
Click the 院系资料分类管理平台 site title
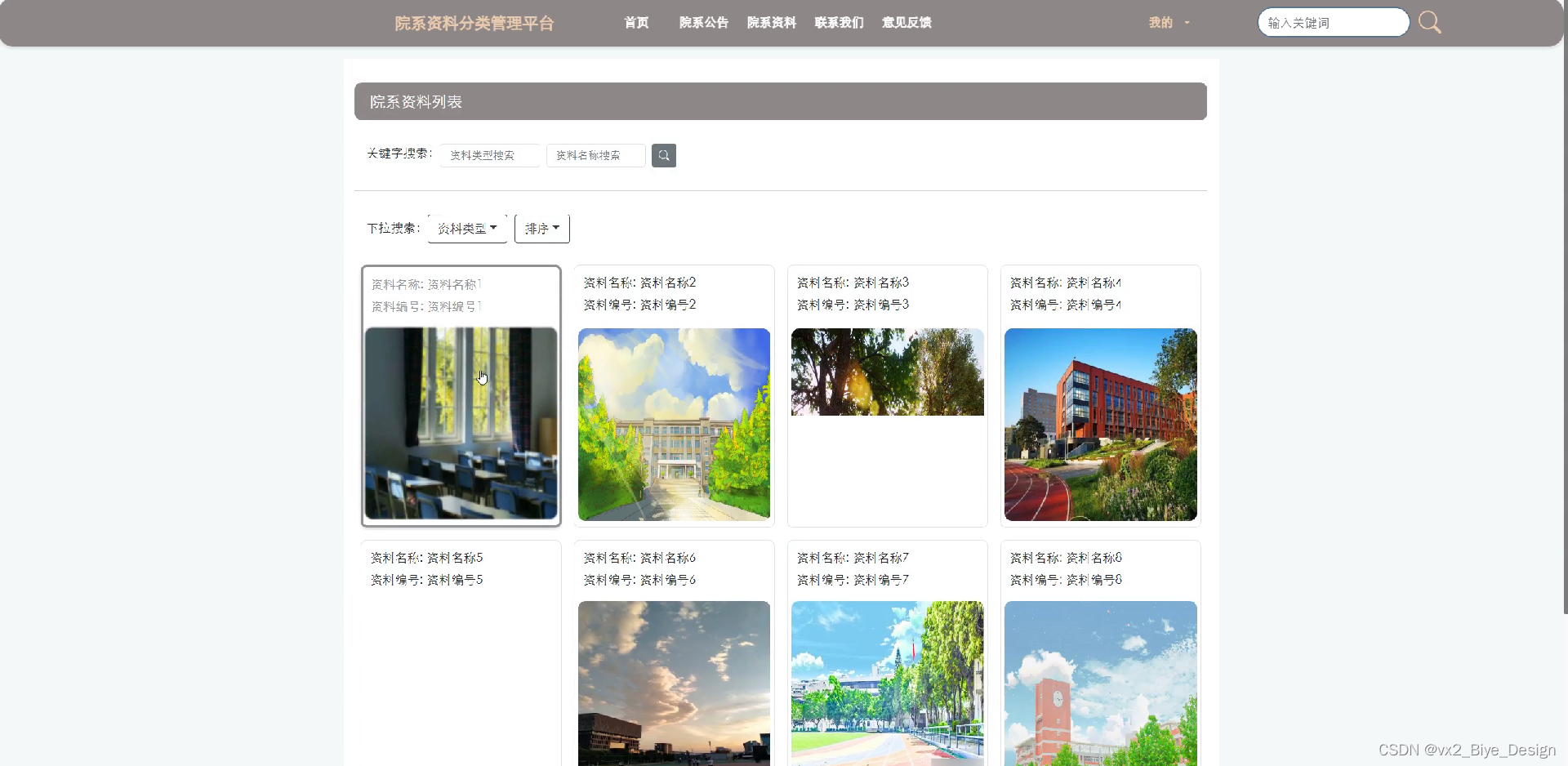pyautogui.click(x=474, y=23)
